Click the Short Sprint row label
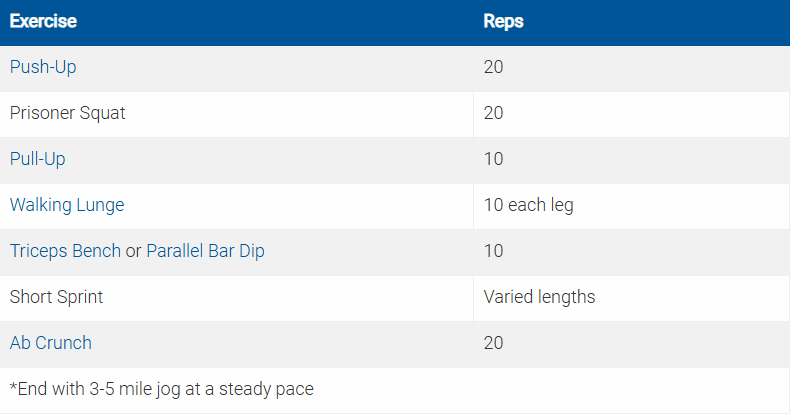Screen dimensions: 791x418 coord(56,297)
